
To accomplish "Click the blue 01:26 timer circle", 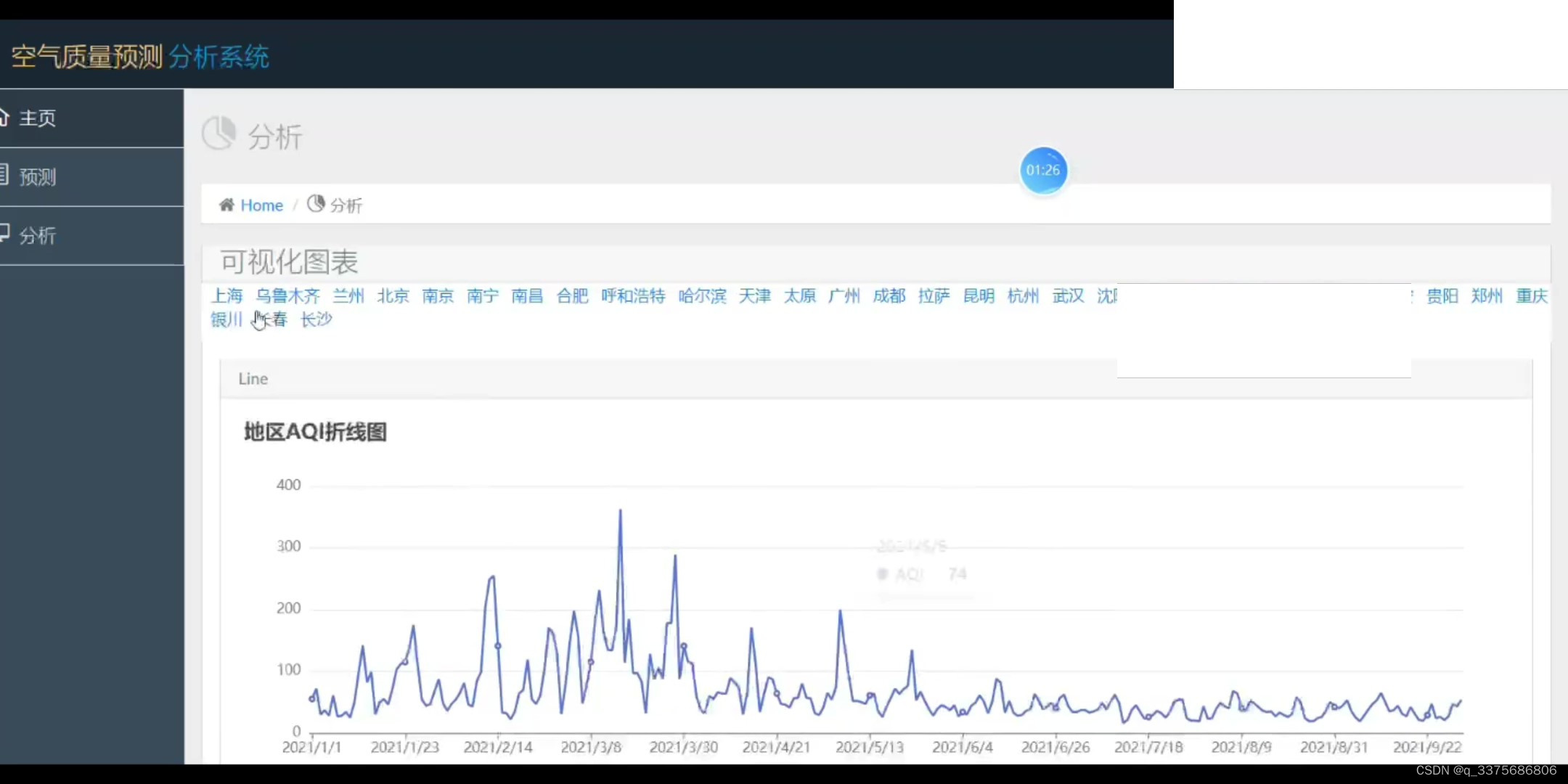I will click(x=1043, y=171).
